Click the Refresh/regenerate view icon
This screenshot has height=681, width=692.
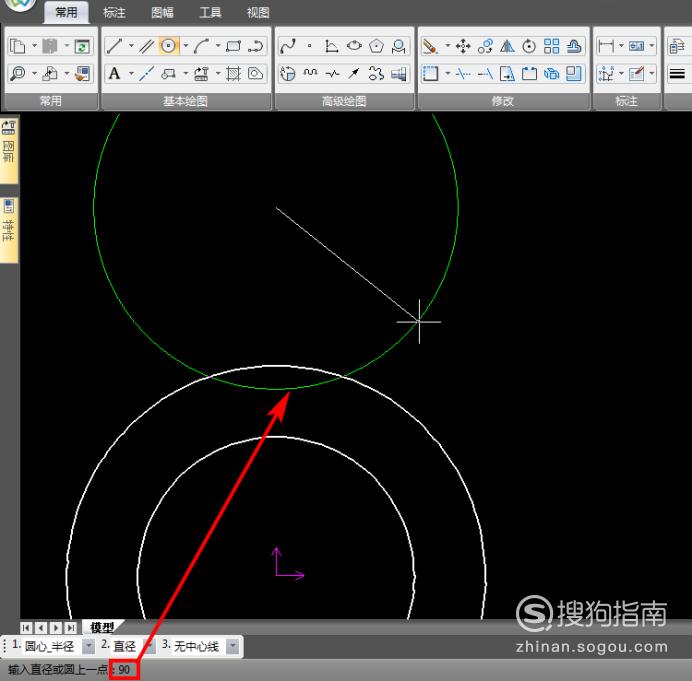[82, 46]
